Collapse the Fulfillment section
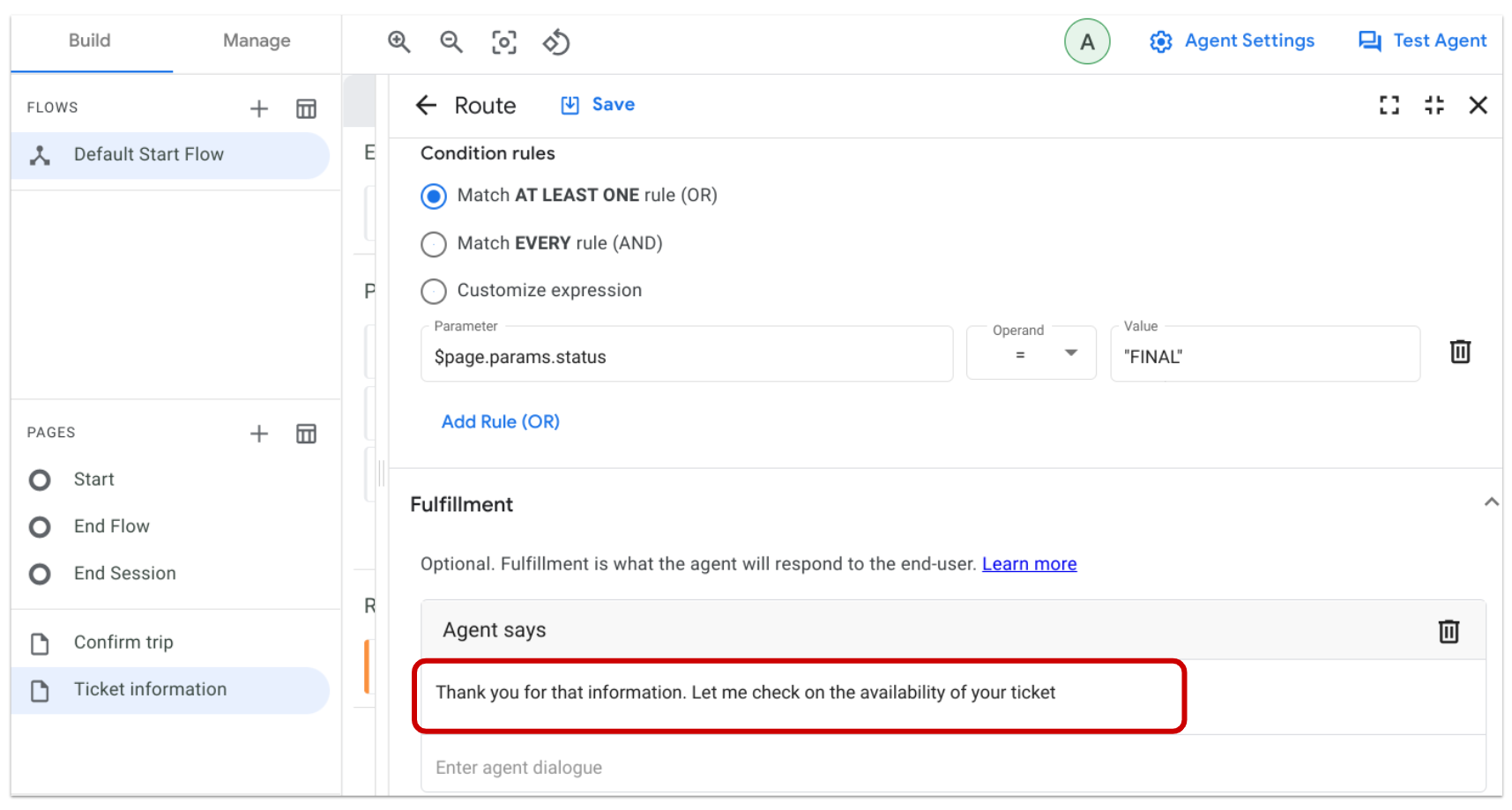 point(1492,502)
